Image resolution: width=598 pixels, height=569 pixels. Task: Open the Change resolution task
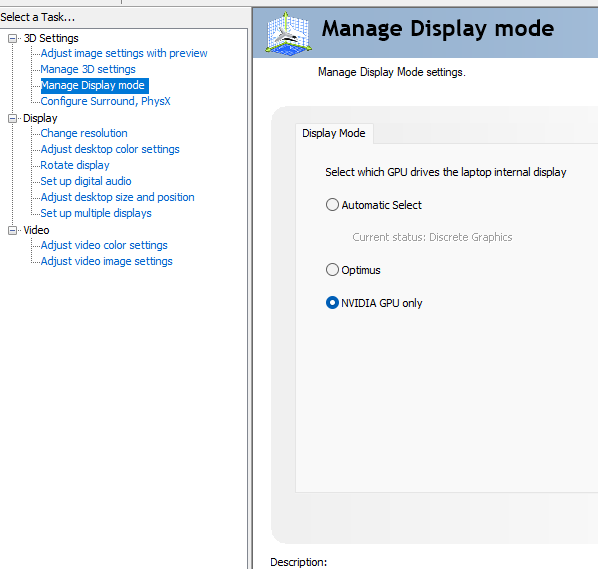pos(84,133)
